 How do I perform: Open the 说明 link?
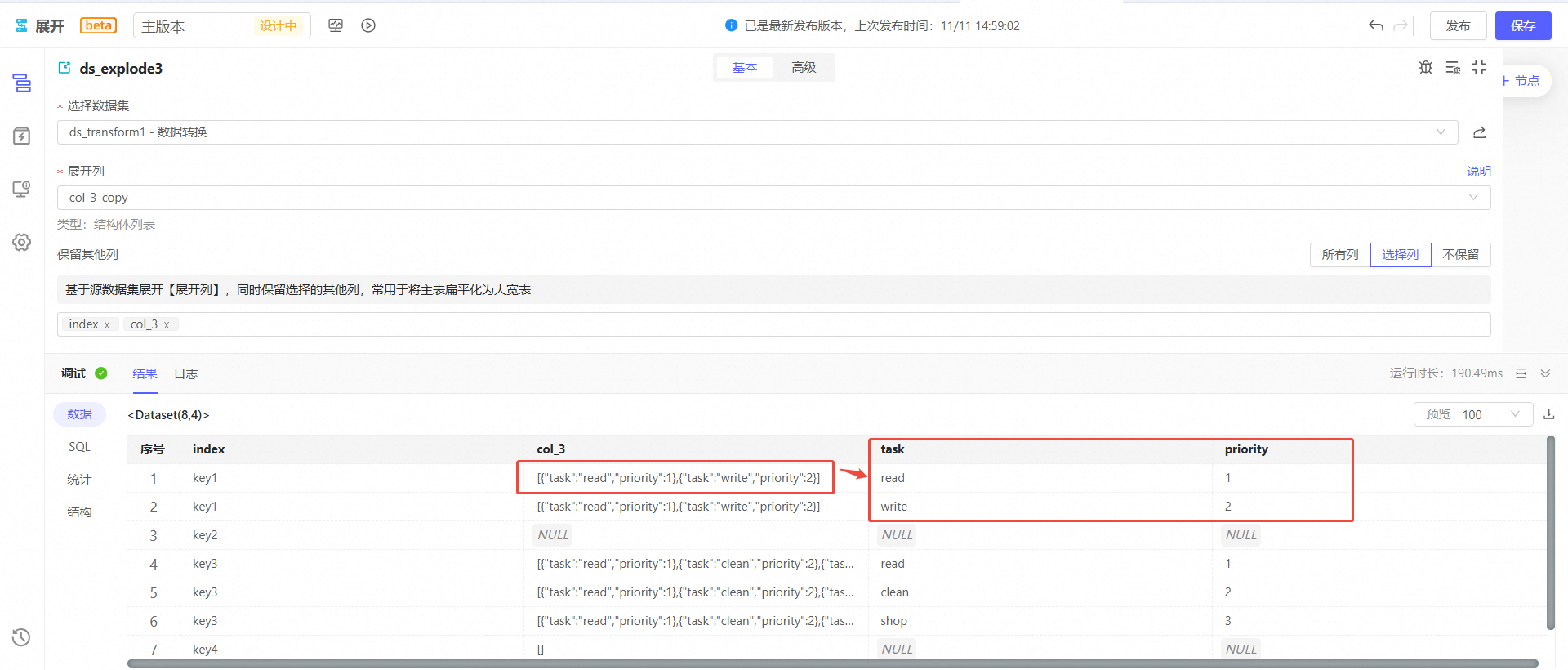point(1478,172)
